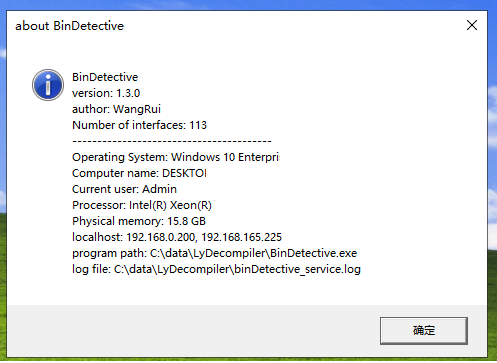The height and width of the screenshot is (363, 497).
Task: Click the BinDetective.exe file name
Action: coord(313,253)
